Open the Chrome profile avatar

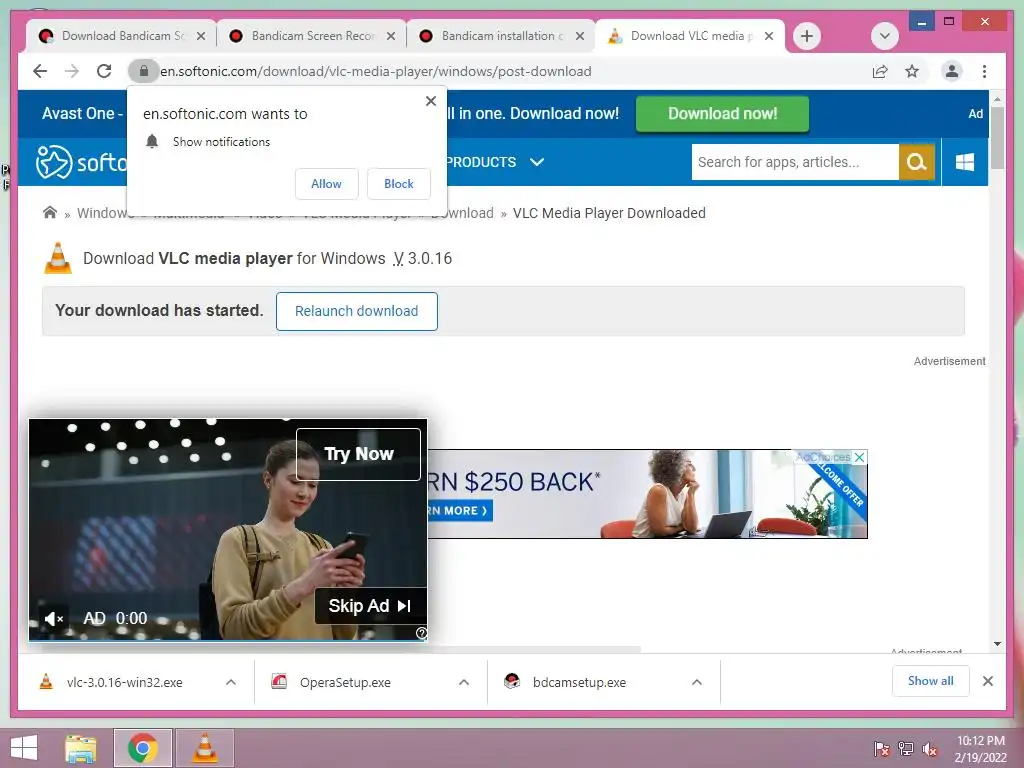coord(952,71)
